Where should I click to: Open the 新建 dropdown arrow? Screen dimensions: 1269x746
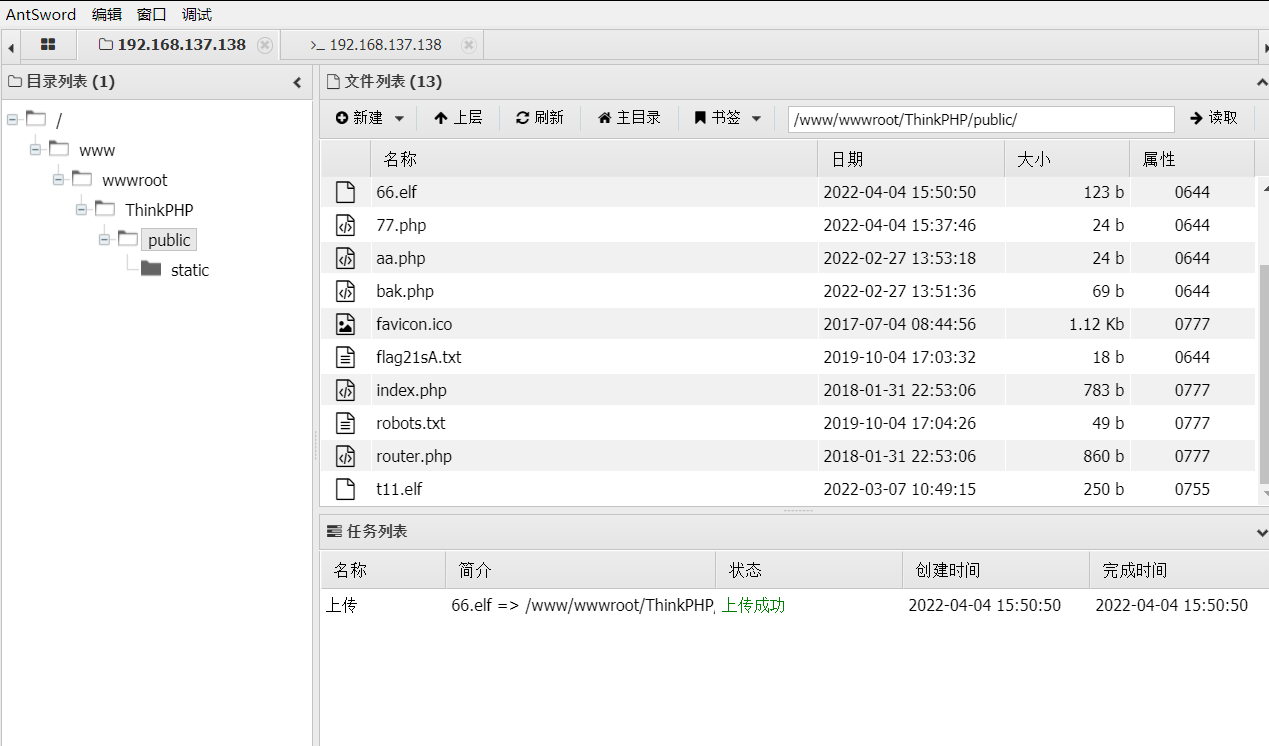399,118
